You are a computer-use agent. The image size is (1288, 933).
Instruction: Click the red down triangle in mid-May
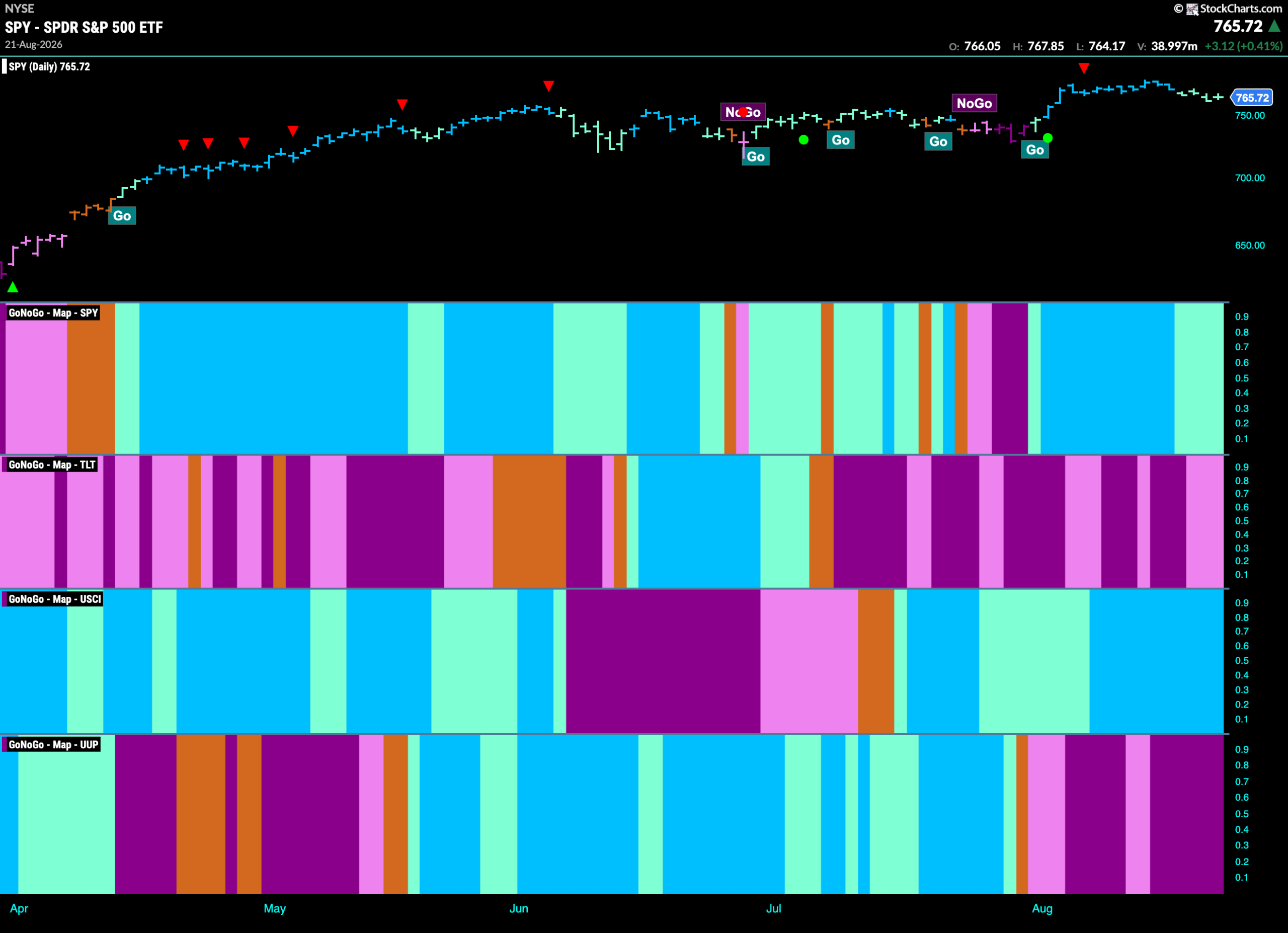(x=402, y=105)
